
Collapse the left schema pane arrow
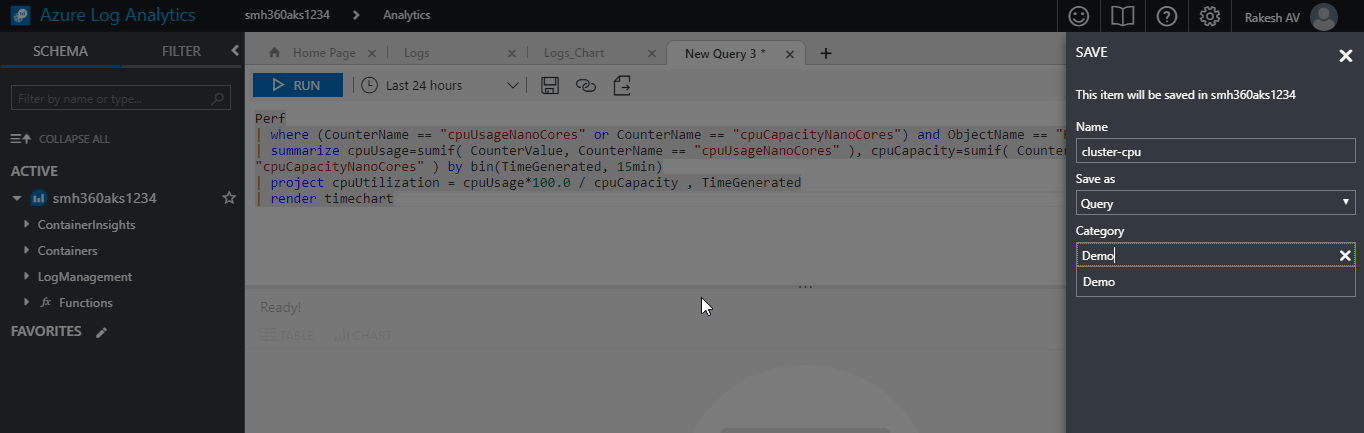[235, 50]
